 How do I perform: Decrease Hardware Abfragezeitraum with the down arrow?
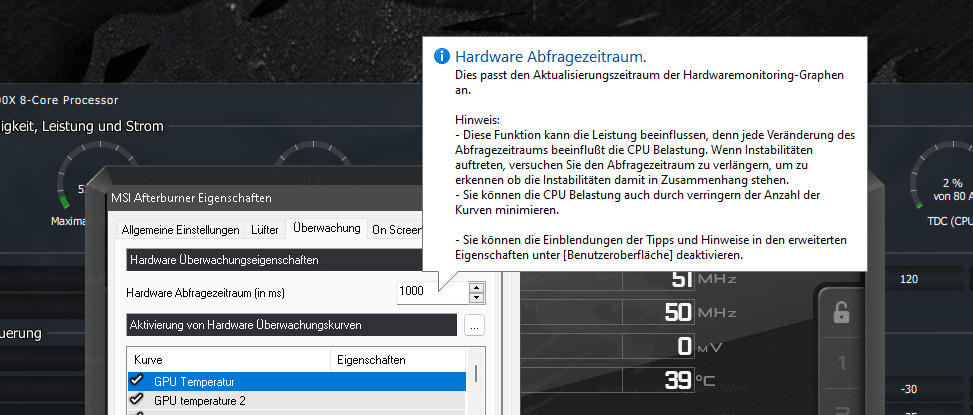click(476, 297)
